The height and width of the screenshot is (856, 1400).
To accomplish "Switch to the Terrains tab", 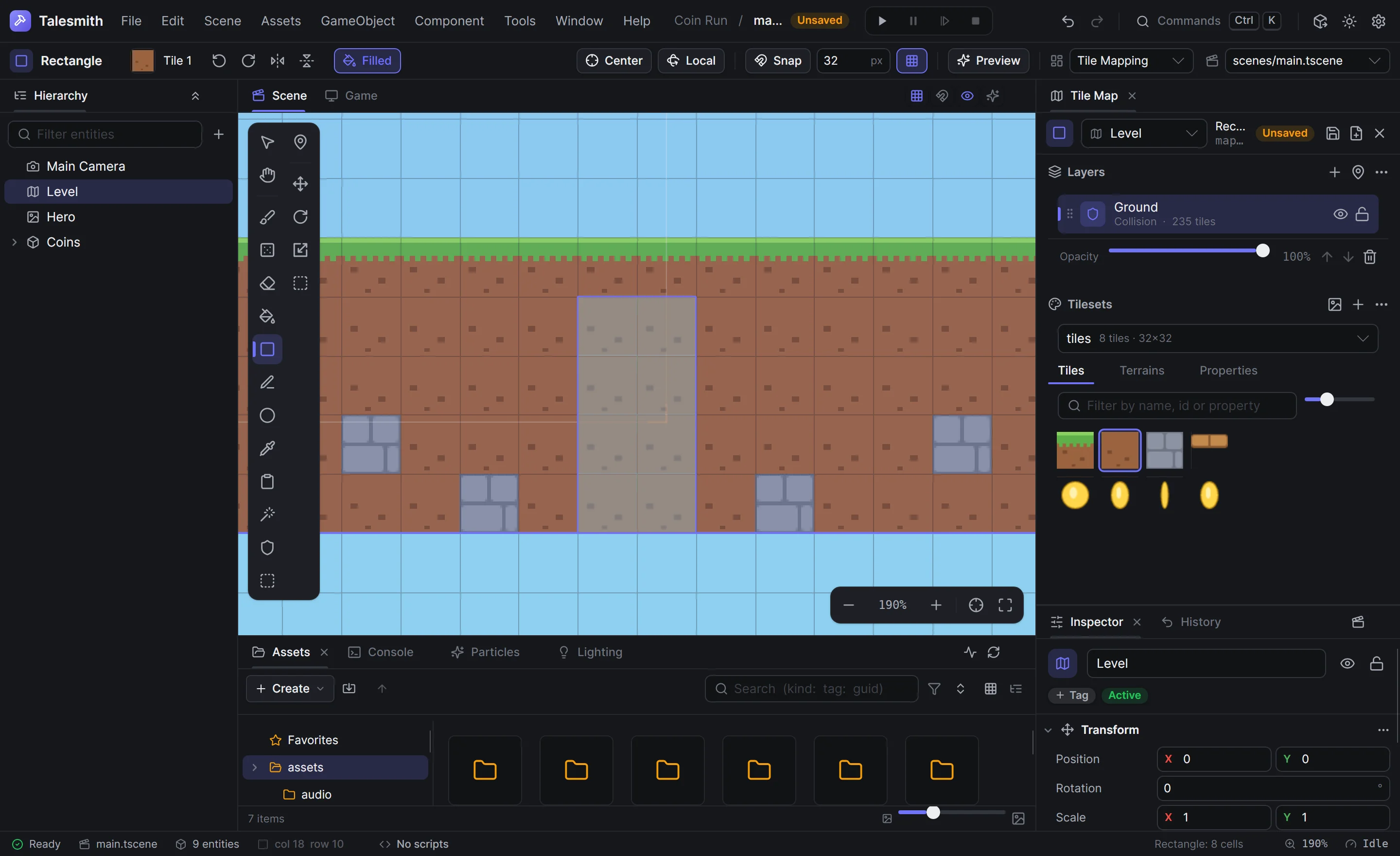I will click(1141, 371).
